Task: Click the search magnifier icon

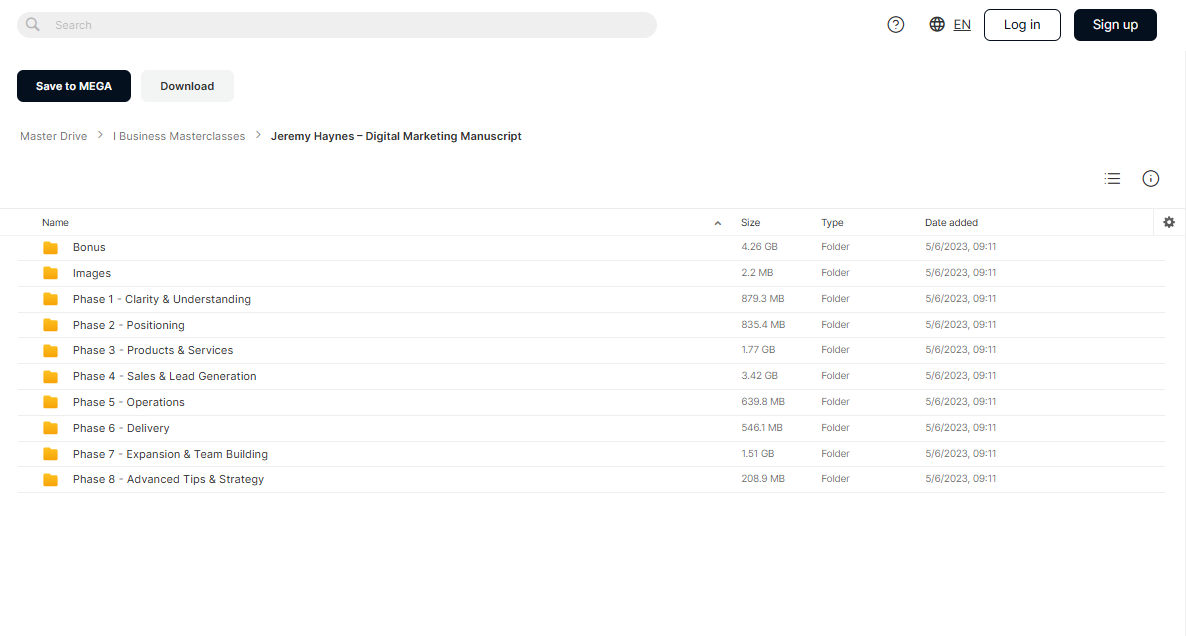Action: click(33, 24)
